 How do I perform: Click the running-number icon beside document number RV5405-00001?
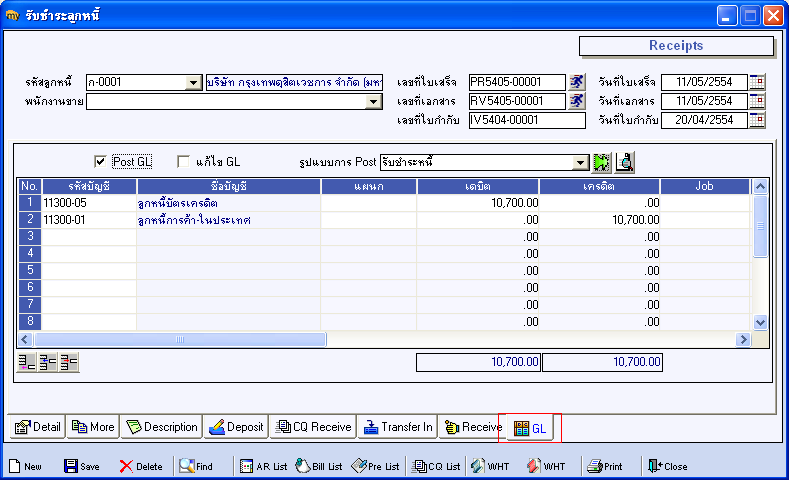[x=577, y=101]
